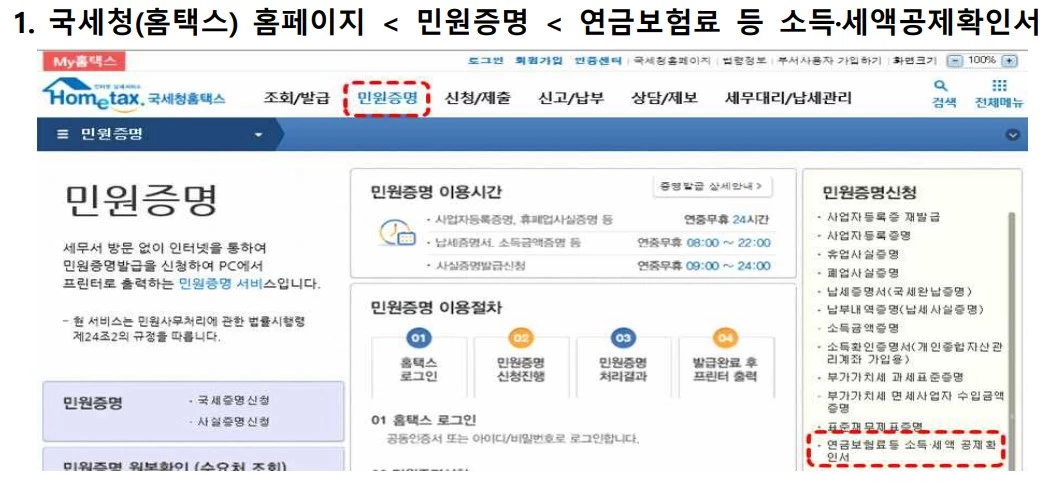
Task: Select 사업자등록증명 in list
Action: pyautogui.click(x=869, y=236)
